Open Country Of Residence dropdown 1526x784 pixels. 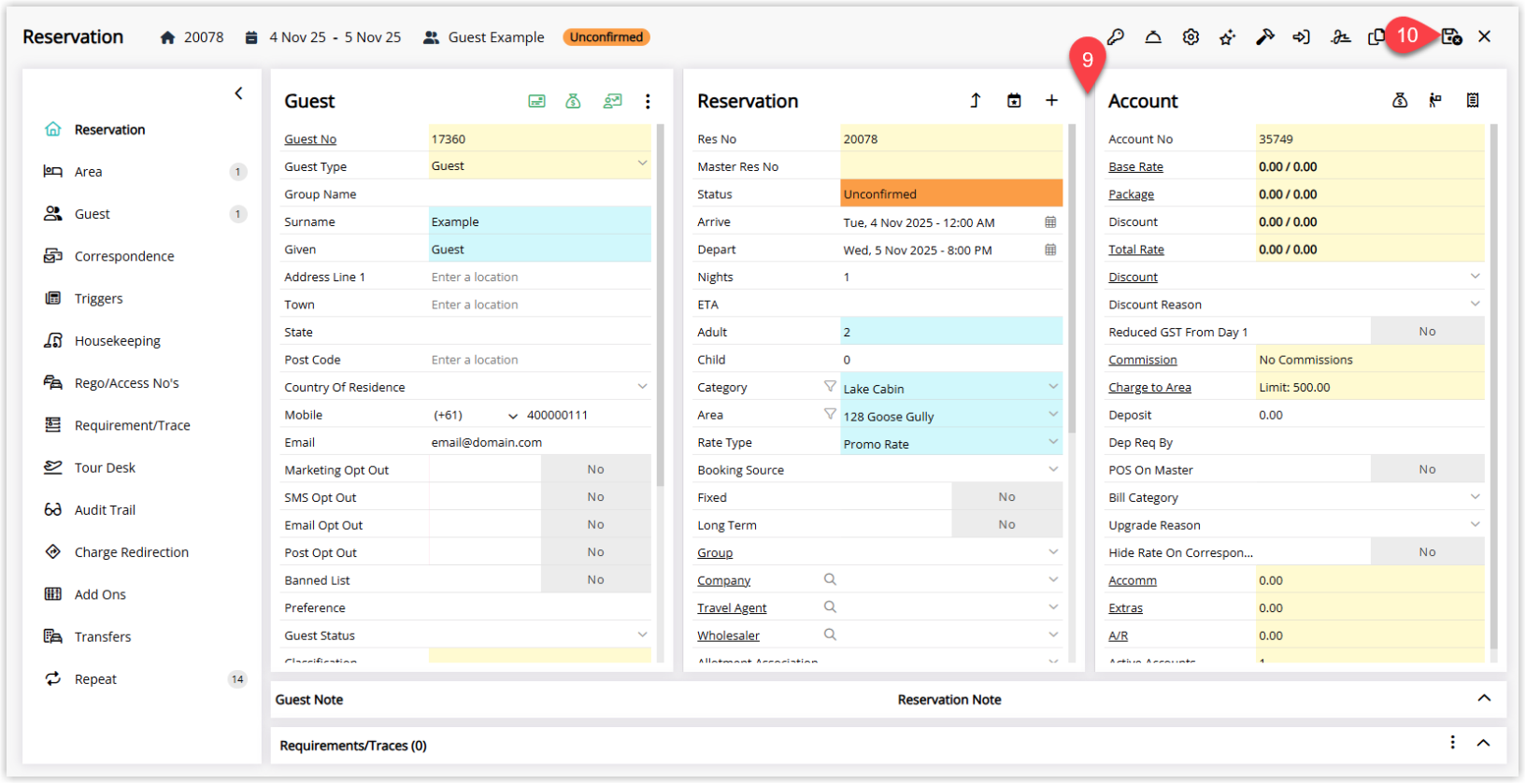(642, 386)
